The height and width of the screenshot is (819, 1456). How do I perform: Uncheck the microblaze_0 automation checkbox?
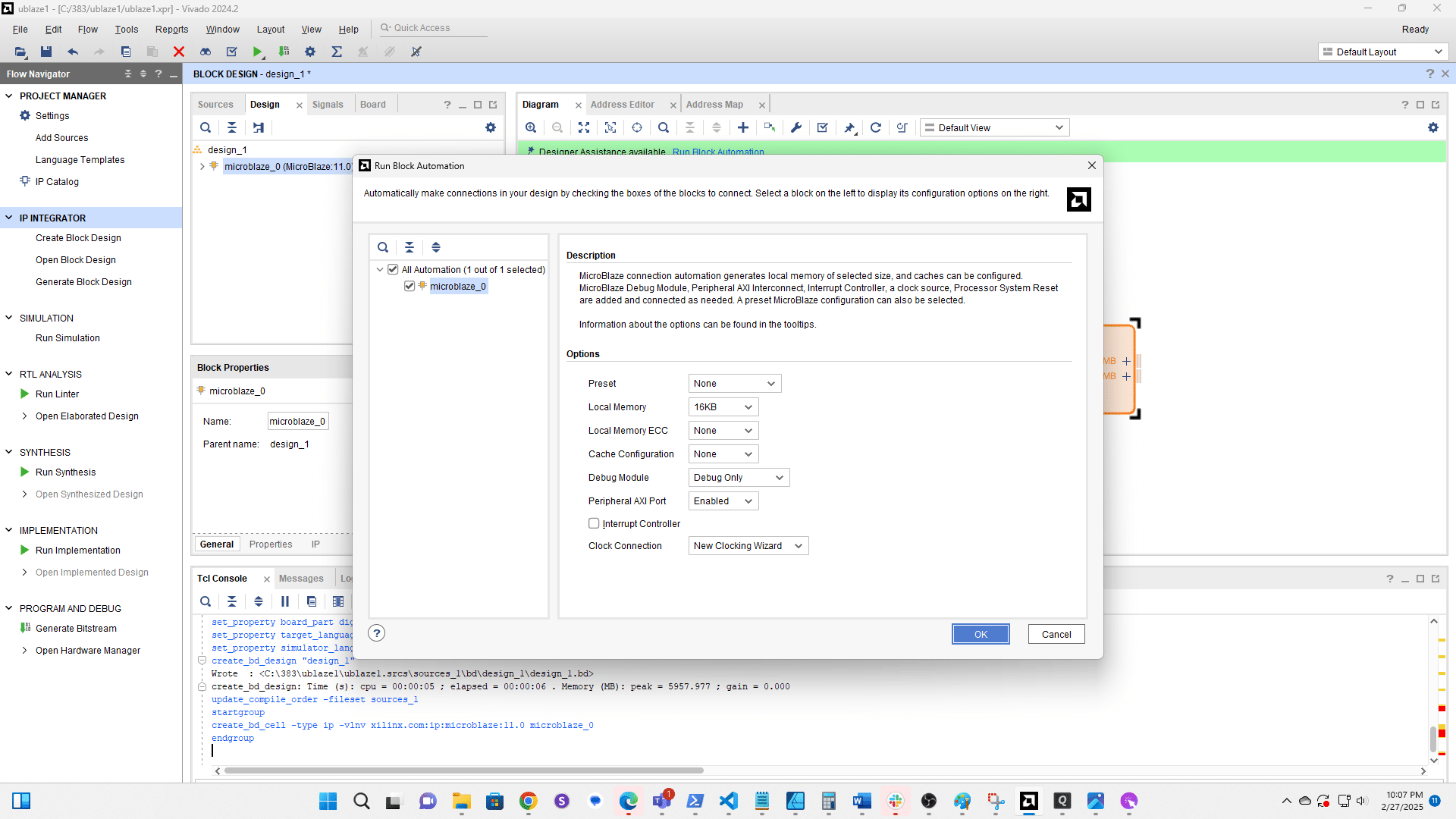409,286
